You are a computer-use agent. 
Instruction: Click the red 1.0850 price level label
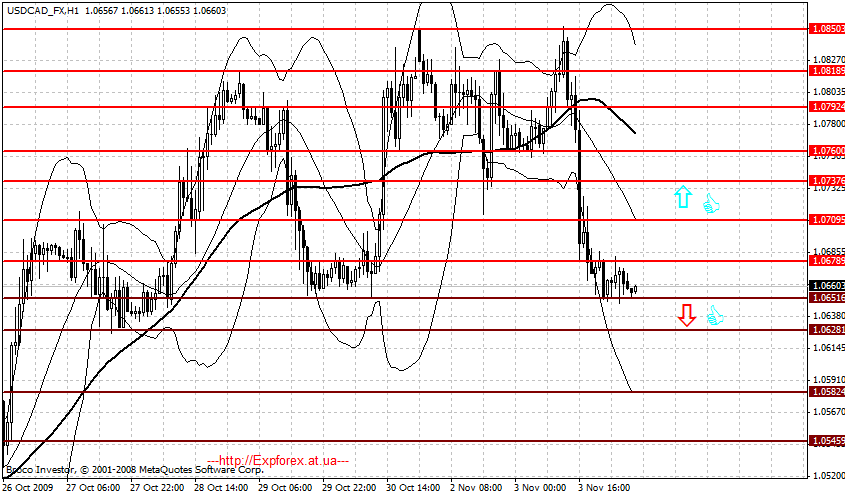(x=827, y=29)
